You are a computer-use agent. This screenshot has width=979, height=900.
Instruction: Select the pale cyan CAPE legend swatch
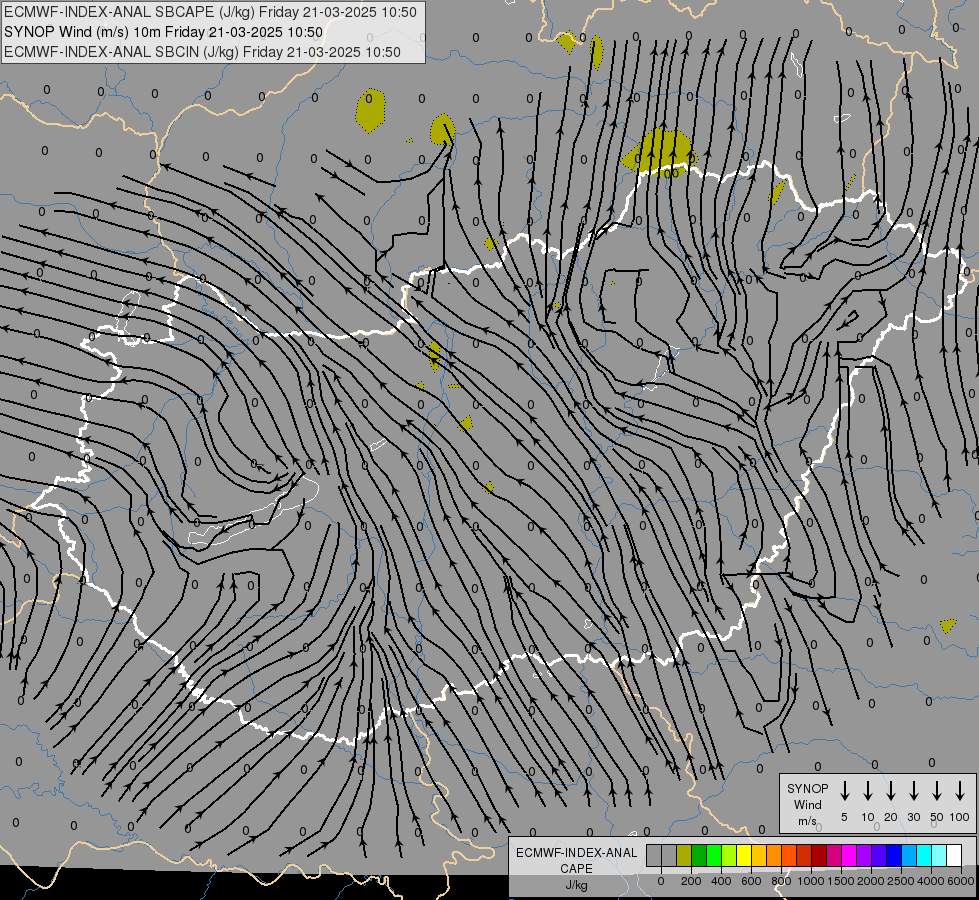coord(940,855)
